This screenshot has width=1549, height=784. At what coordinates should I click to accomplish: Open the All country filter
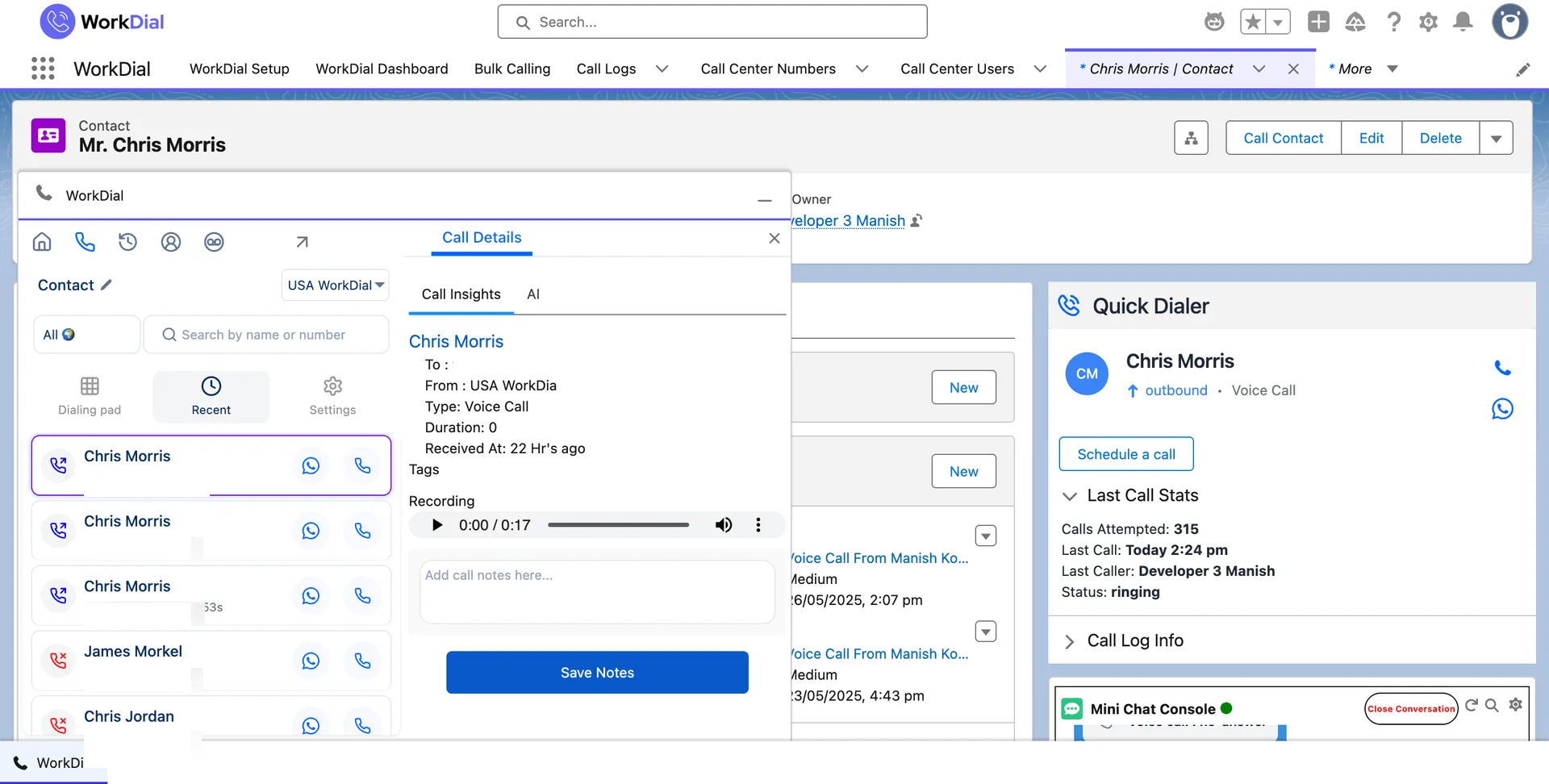(86, 335)
